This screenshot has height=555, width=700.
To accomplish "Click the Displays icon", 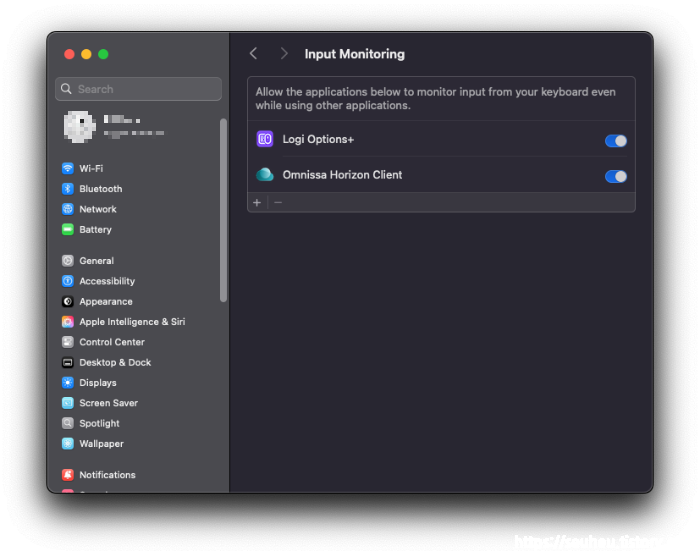I will pyautogui.click(x=67, y=383).
